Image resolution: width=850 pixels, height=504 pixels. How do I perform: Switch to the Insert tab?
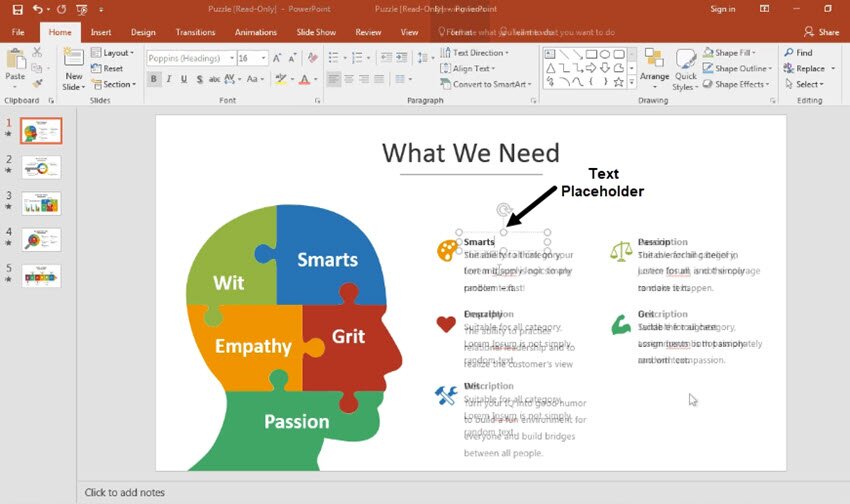pos(101,32)
